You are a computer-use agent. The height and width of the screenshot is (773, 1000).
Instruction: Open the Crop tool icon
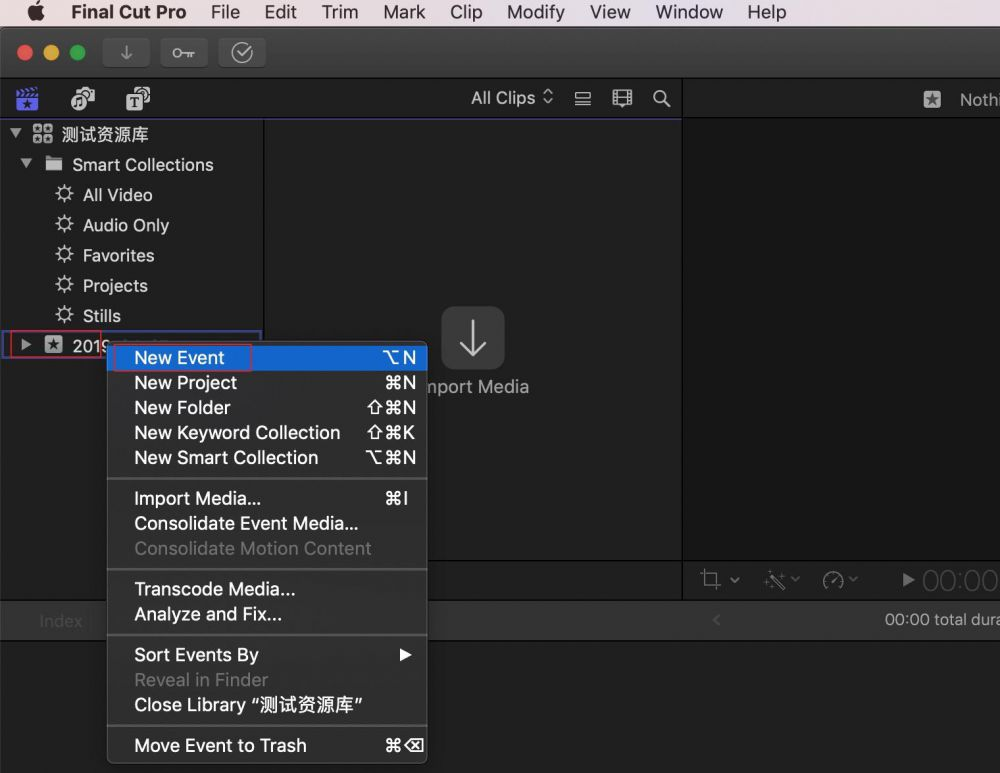point(710,579)
